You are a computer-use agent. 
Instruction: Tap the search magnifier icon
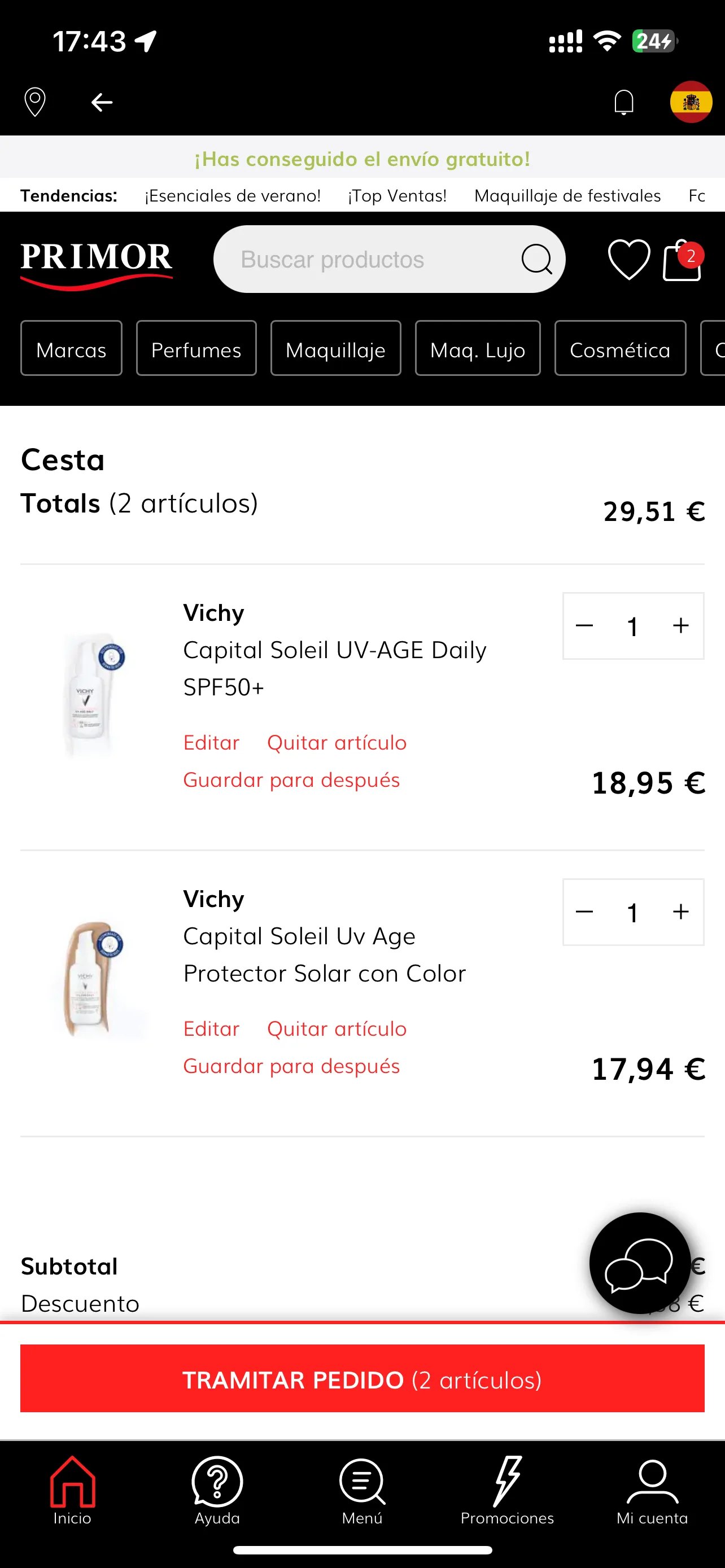pyautogui.click(x=536, y=259)
